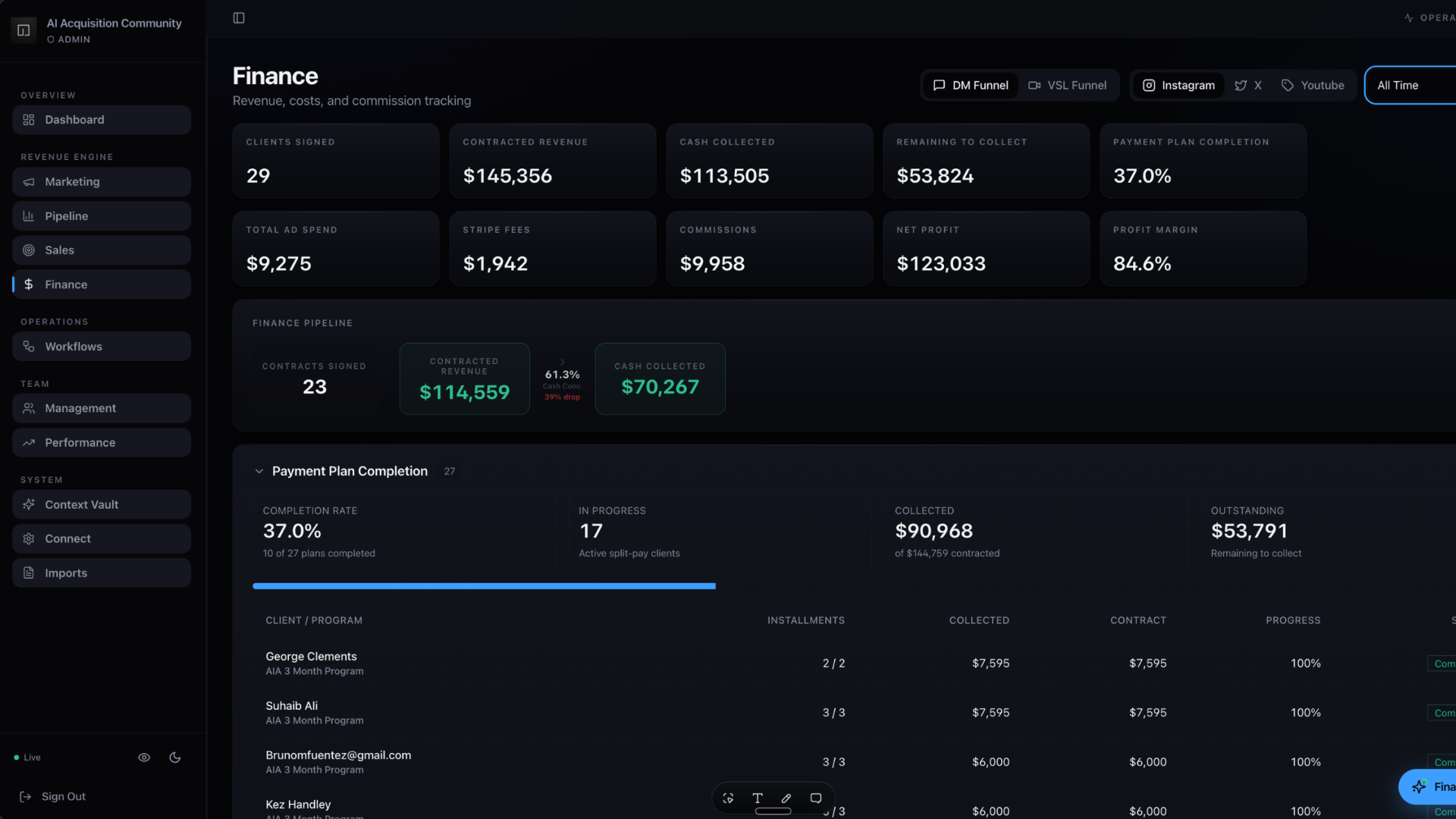Open the Imports page
This screenshot has width=1456, height=819.
tap(102, 573)
